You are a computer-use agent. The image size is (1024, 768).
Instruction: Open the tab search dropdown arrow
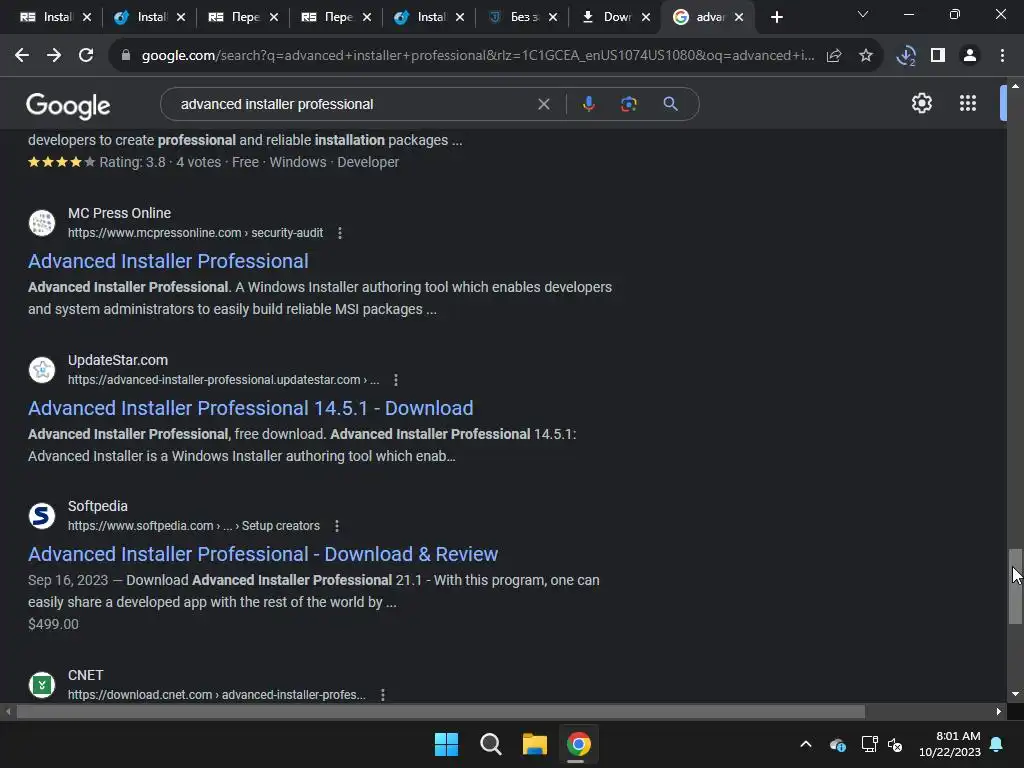tap(863, 14)
